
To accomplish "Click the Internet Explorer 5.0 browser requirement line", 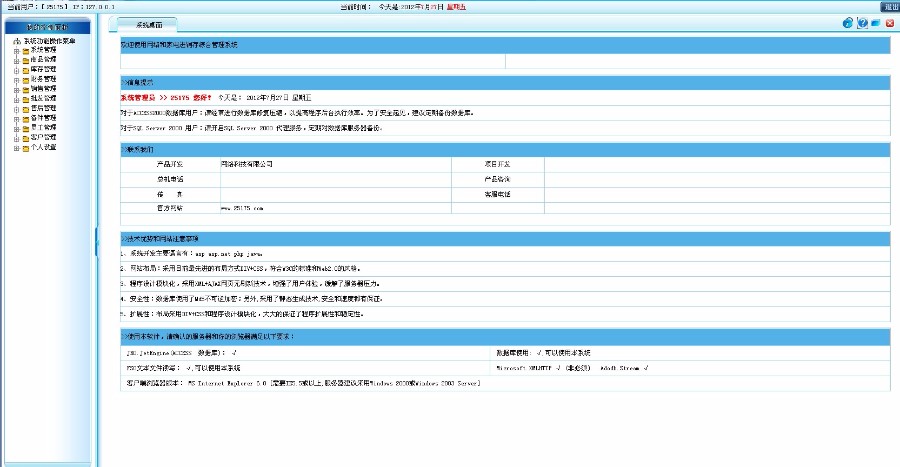I will 304,383.
